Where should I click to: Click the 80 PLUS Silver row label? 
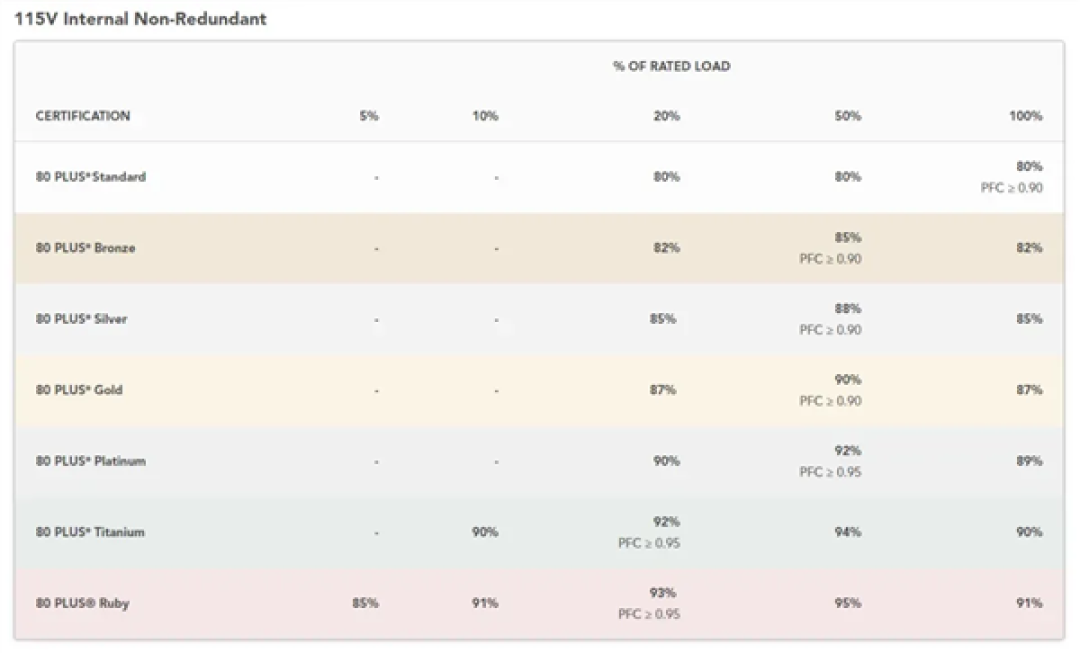click(81, 319)
